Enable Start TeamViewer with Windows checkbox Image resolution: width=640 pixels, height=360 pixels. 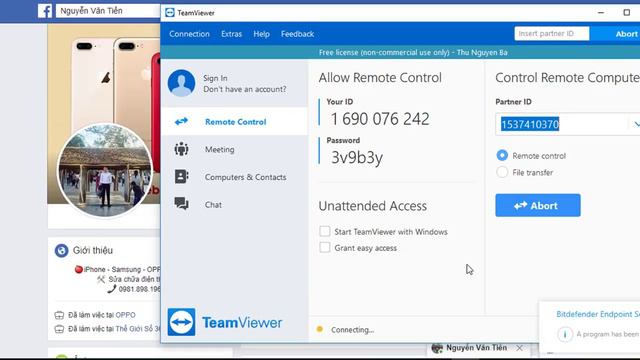(324, 231)
